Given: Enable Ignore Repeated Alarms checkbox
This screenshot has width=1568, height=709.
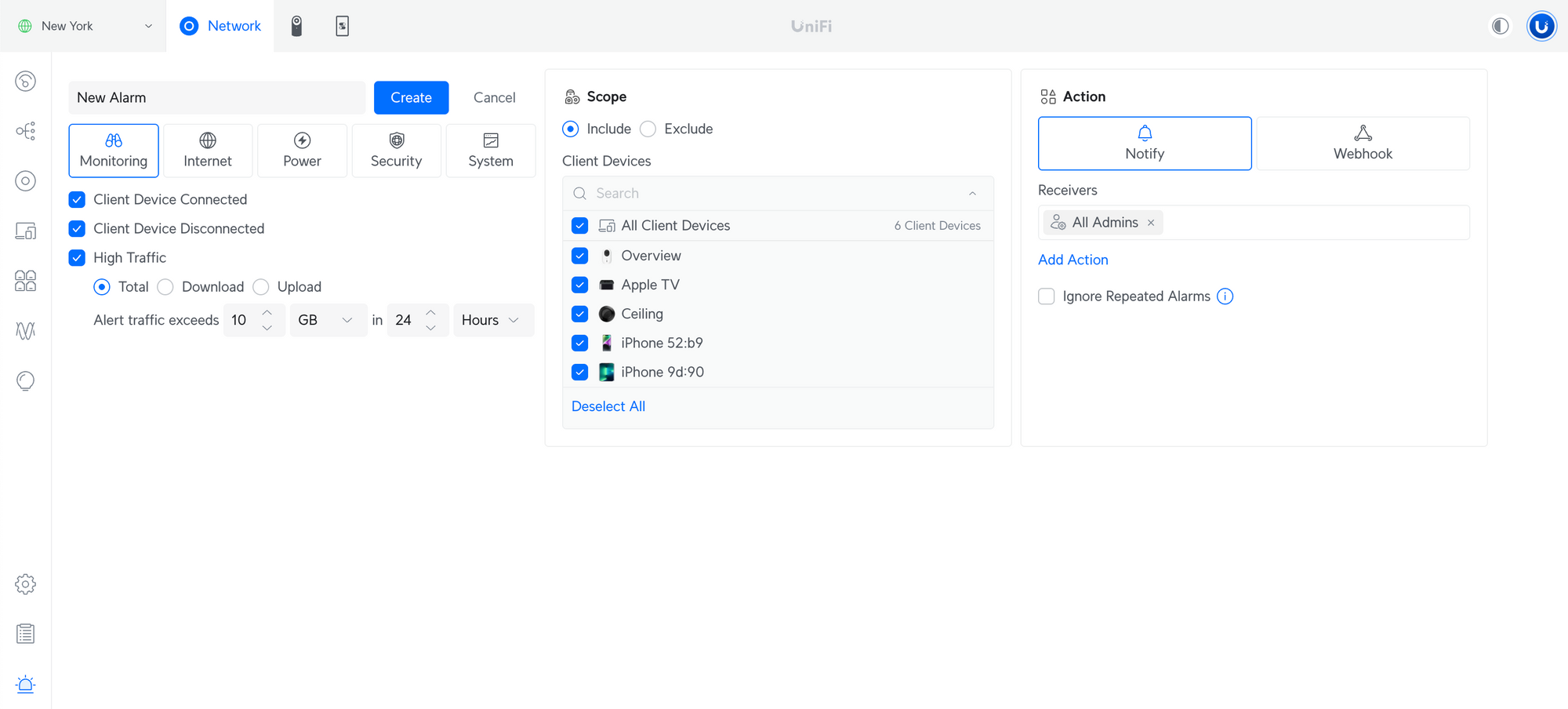Looking at the screenshot, I should pos(1046,296).
